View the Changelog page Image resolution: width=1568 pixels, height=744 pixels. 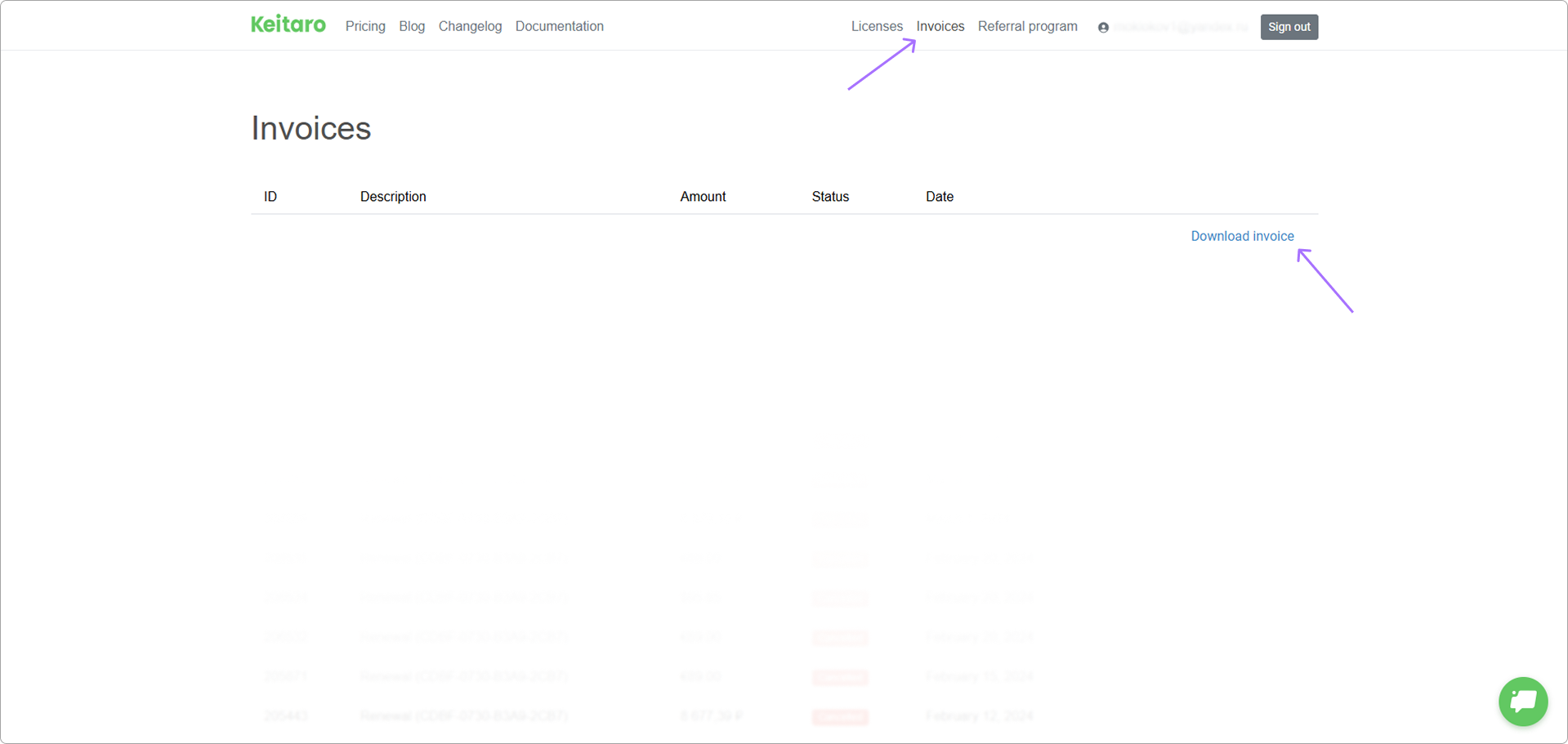pyautogui.click(x=470, y=26)
